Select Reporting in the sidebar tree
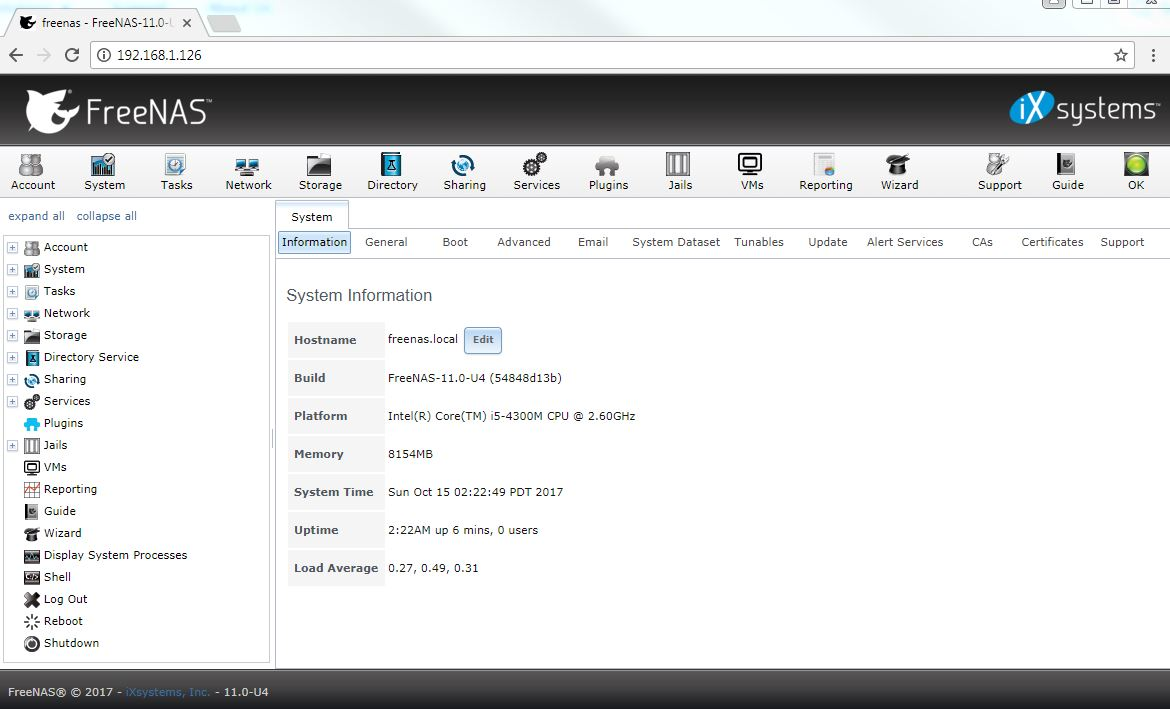 click(70, 489)
